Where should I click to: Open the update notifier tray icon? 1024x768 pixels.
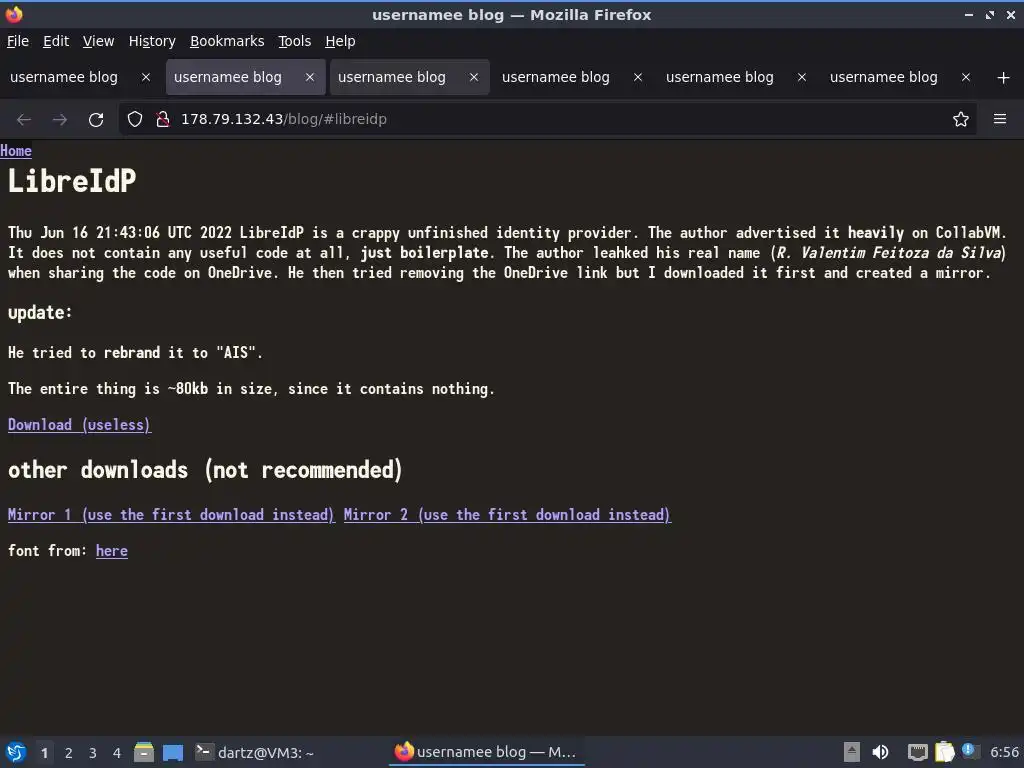[x=970, y=751]
